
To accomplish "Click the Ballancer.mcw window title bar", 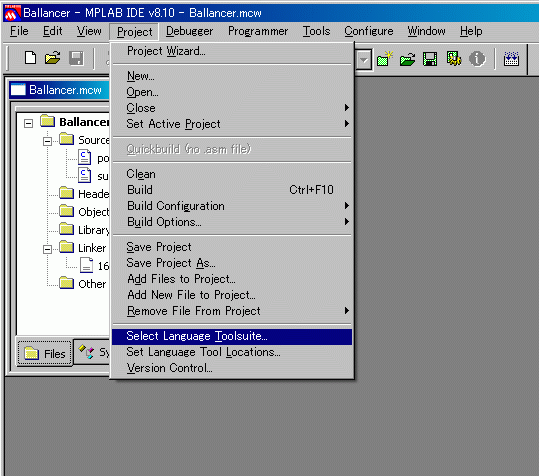I will (59, 90).
